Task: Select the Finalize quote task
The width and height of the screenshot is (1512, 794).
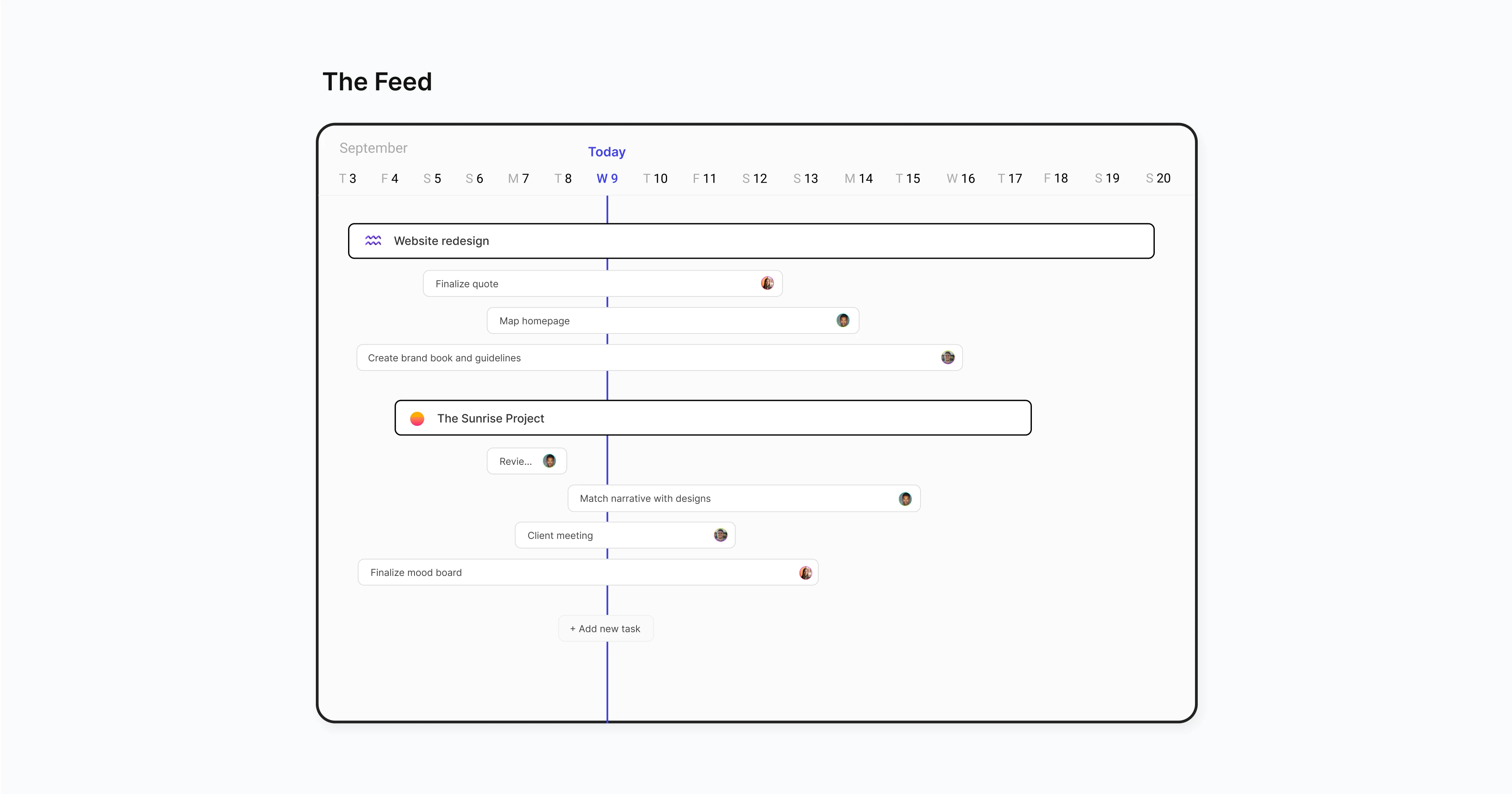Action: click(x=603, y=284)
